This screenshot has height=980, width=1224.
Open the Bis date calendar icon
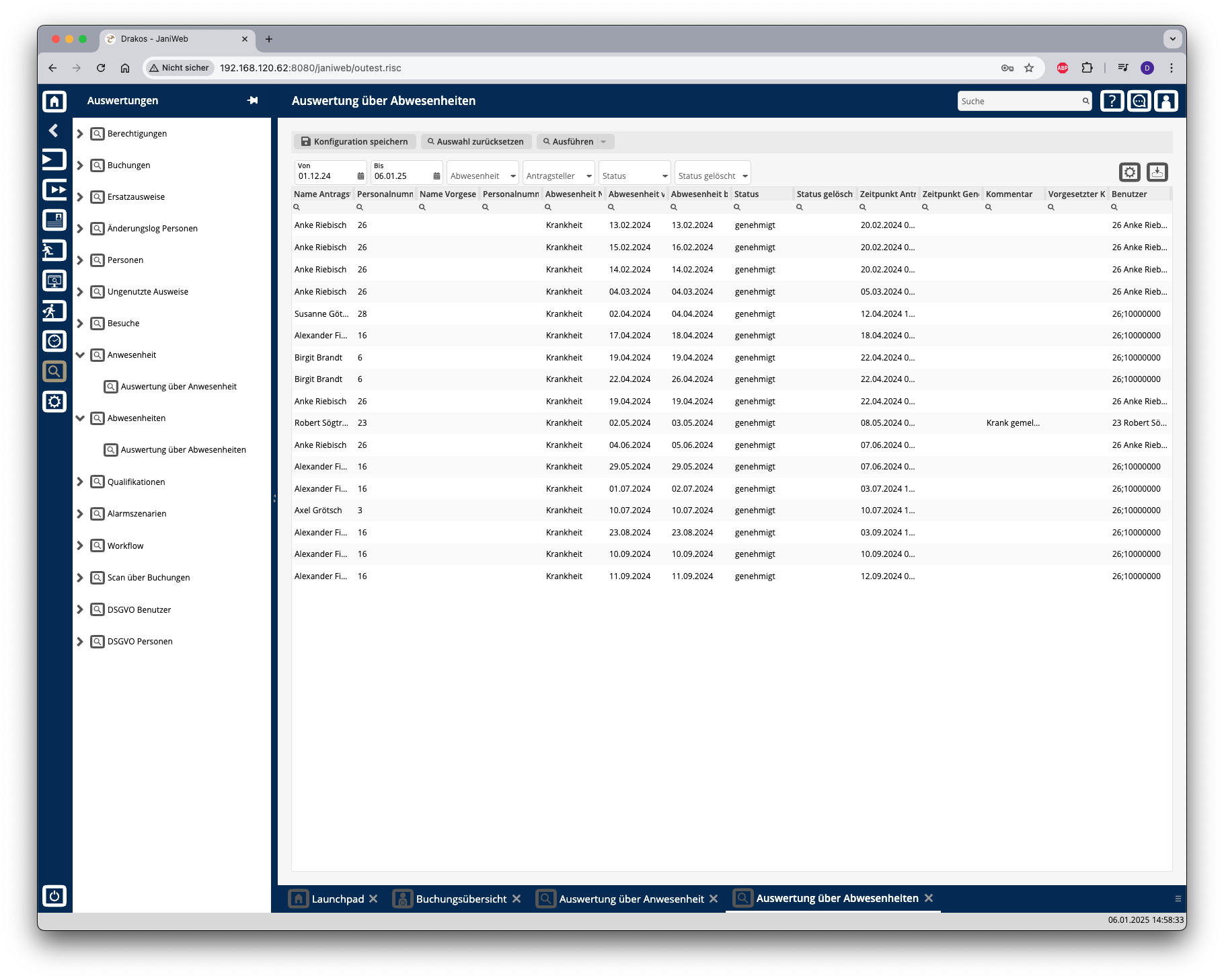coord(436,176)
